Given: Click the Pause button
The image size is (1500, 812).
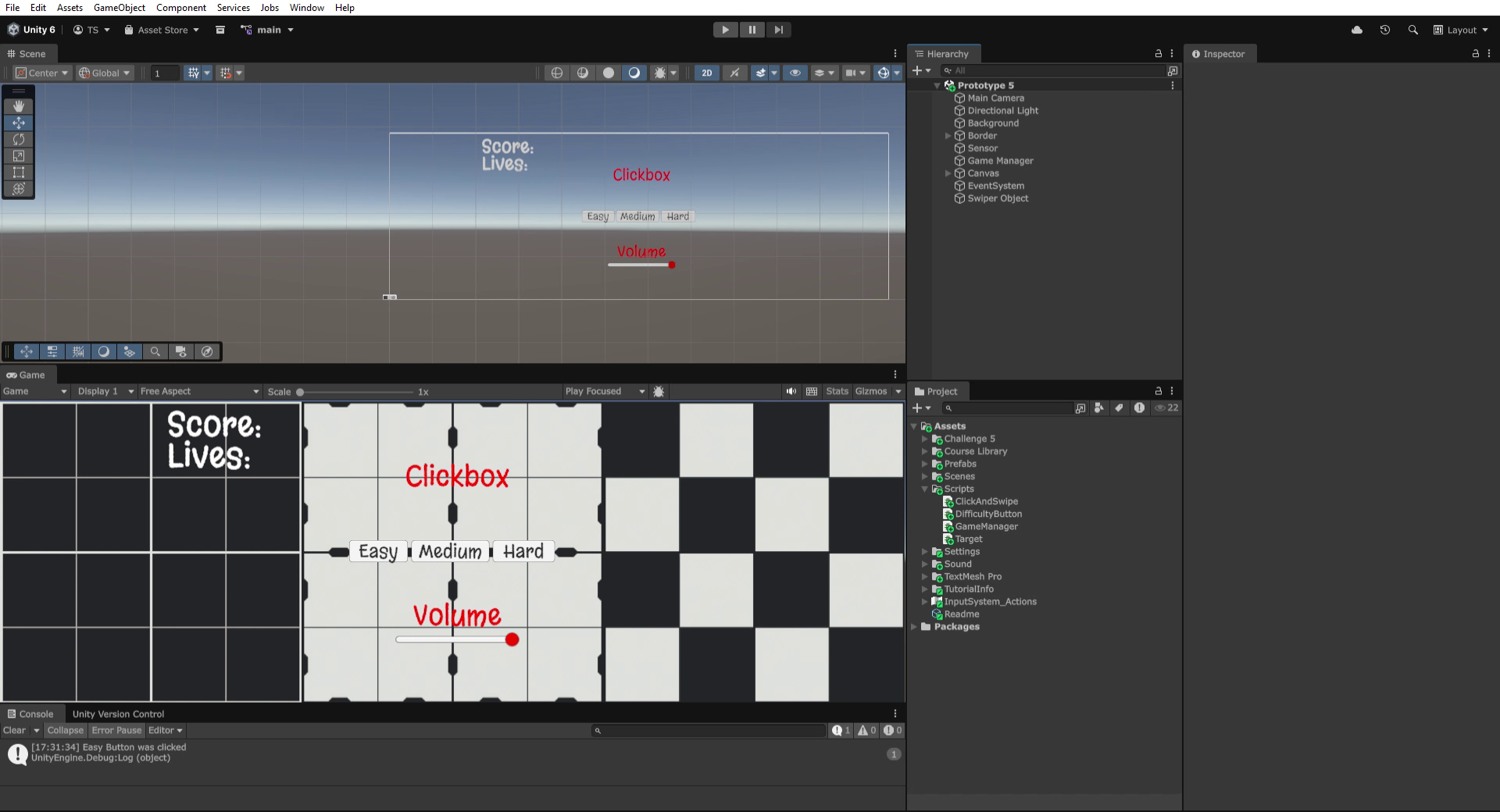Looking at the screenshot, I should 752,30.
